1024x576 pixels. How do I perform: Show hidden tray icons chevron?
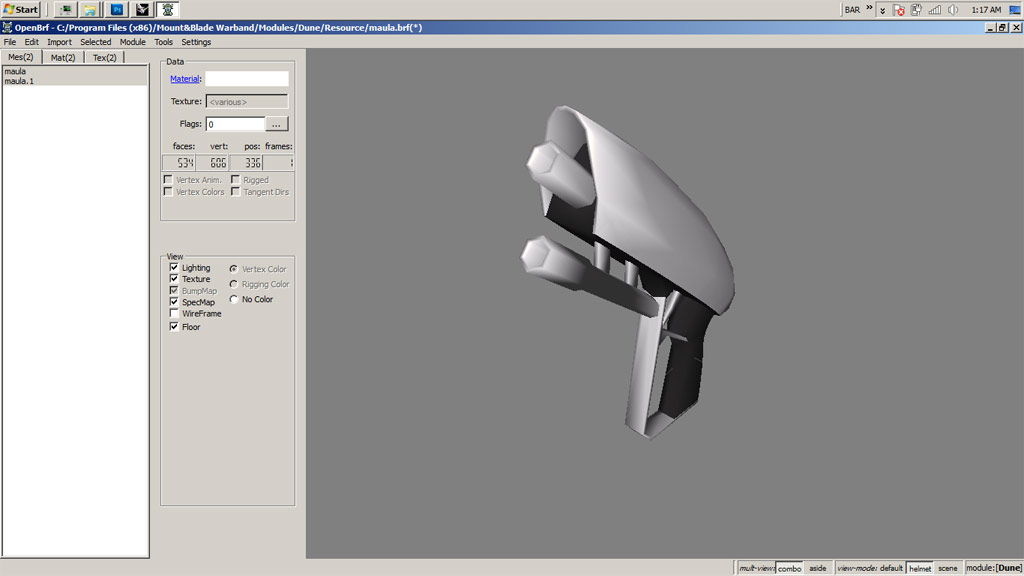pos(884,9)
